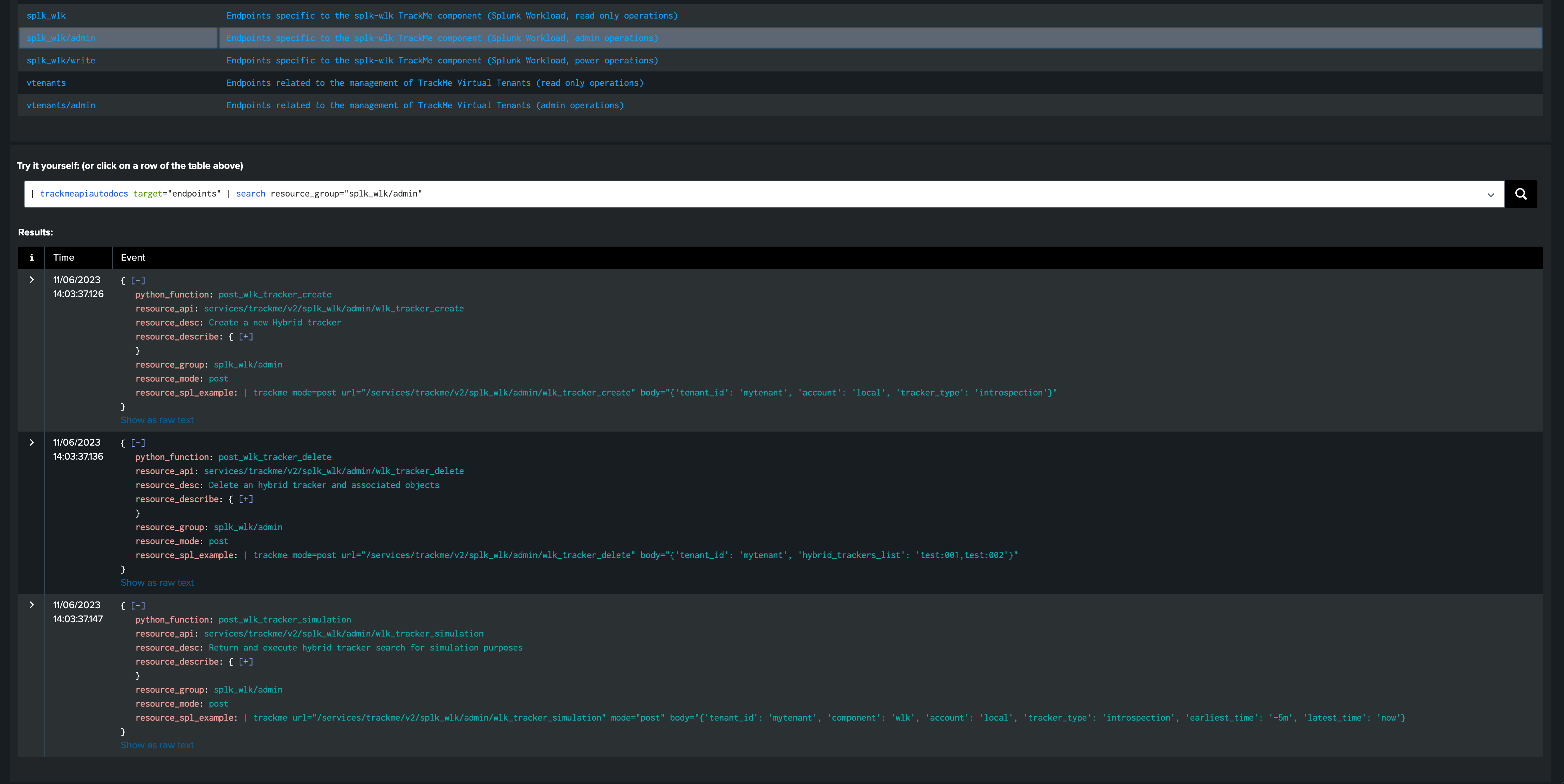Select the splk_wlk/admin table row
1564x784 pixels.
pyautogui.click(x=780, y=37)
